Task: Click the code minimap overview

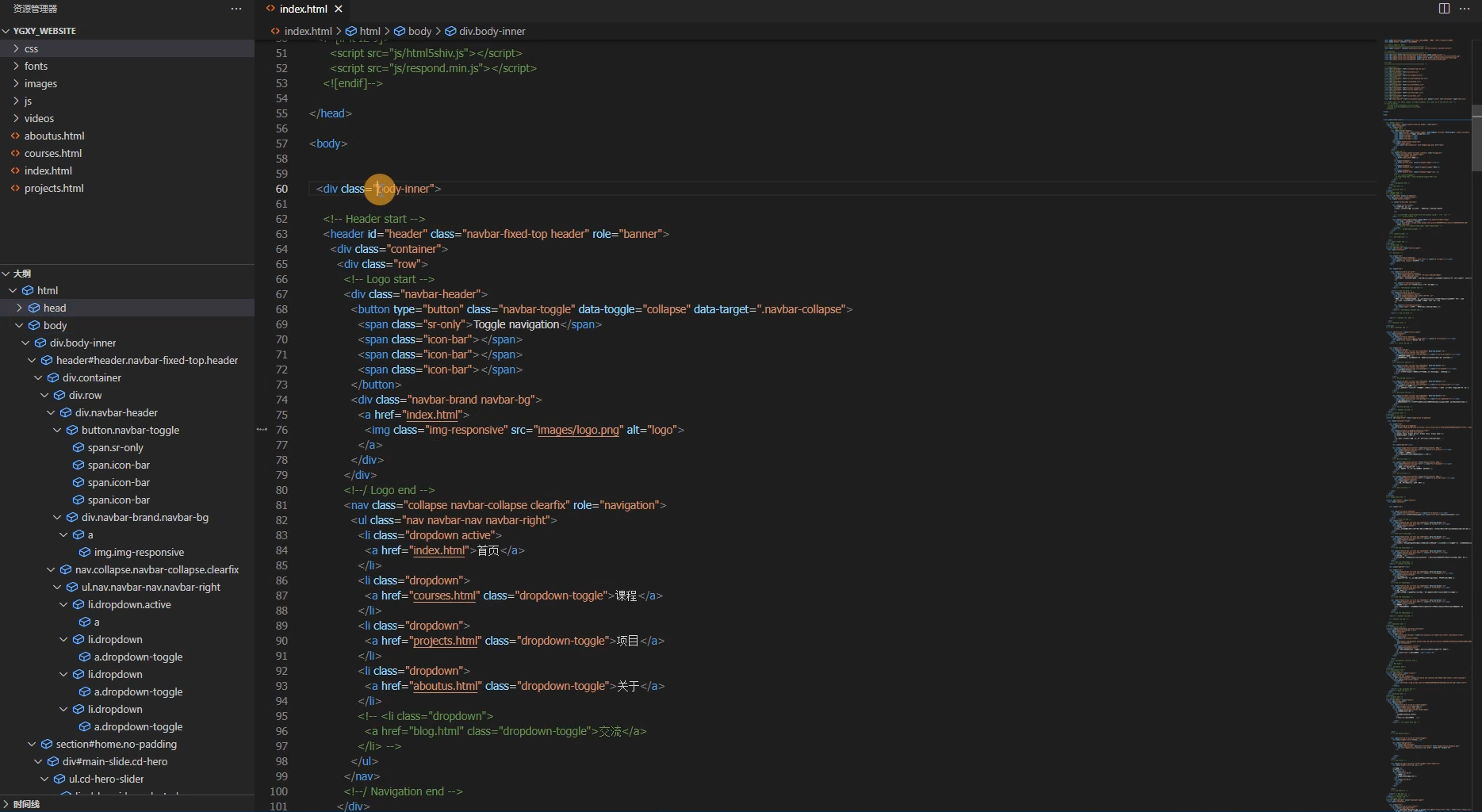Action: 1426,425
